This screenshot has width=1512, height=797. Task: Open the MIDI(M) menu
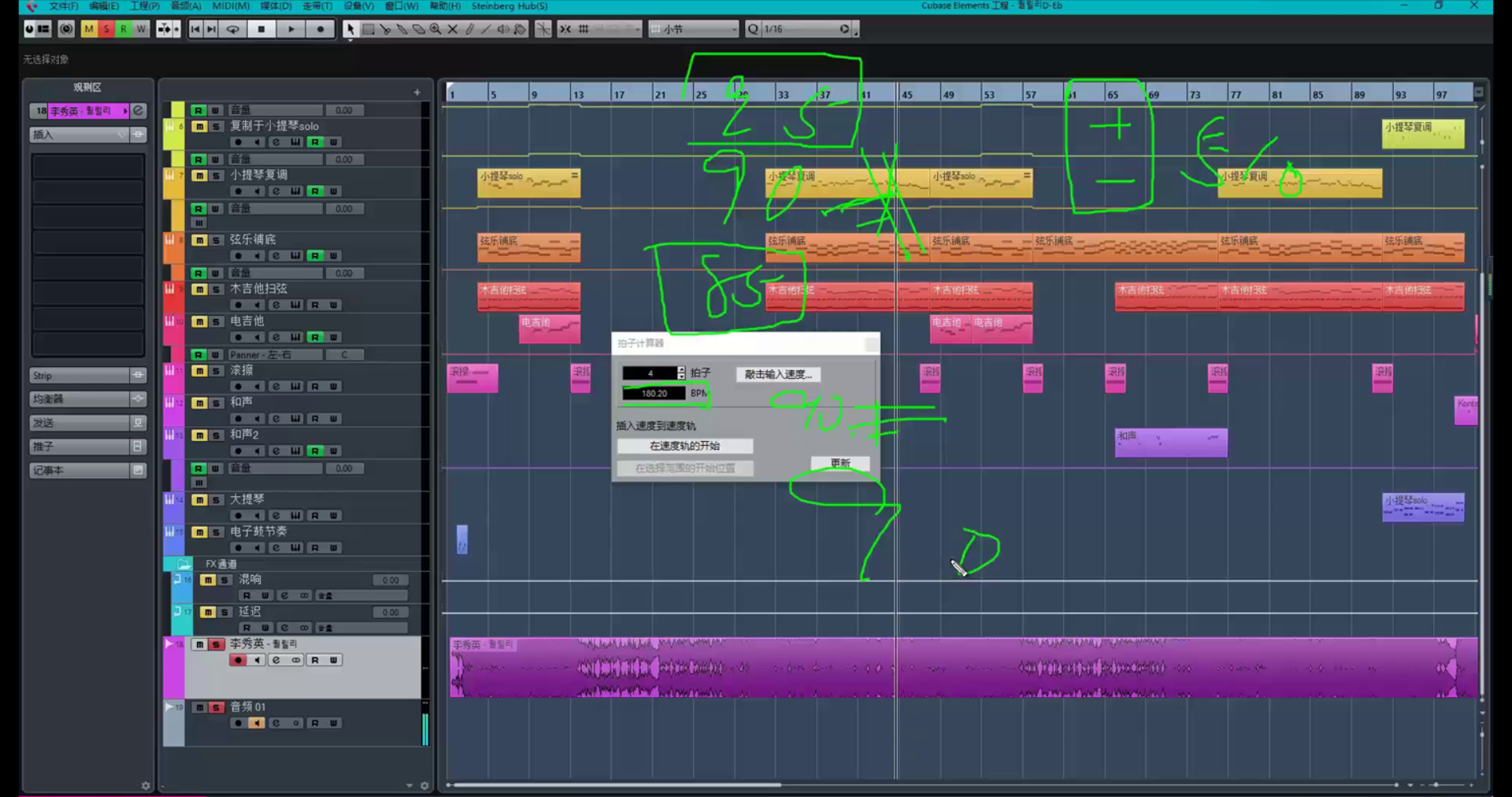point(231,6)
